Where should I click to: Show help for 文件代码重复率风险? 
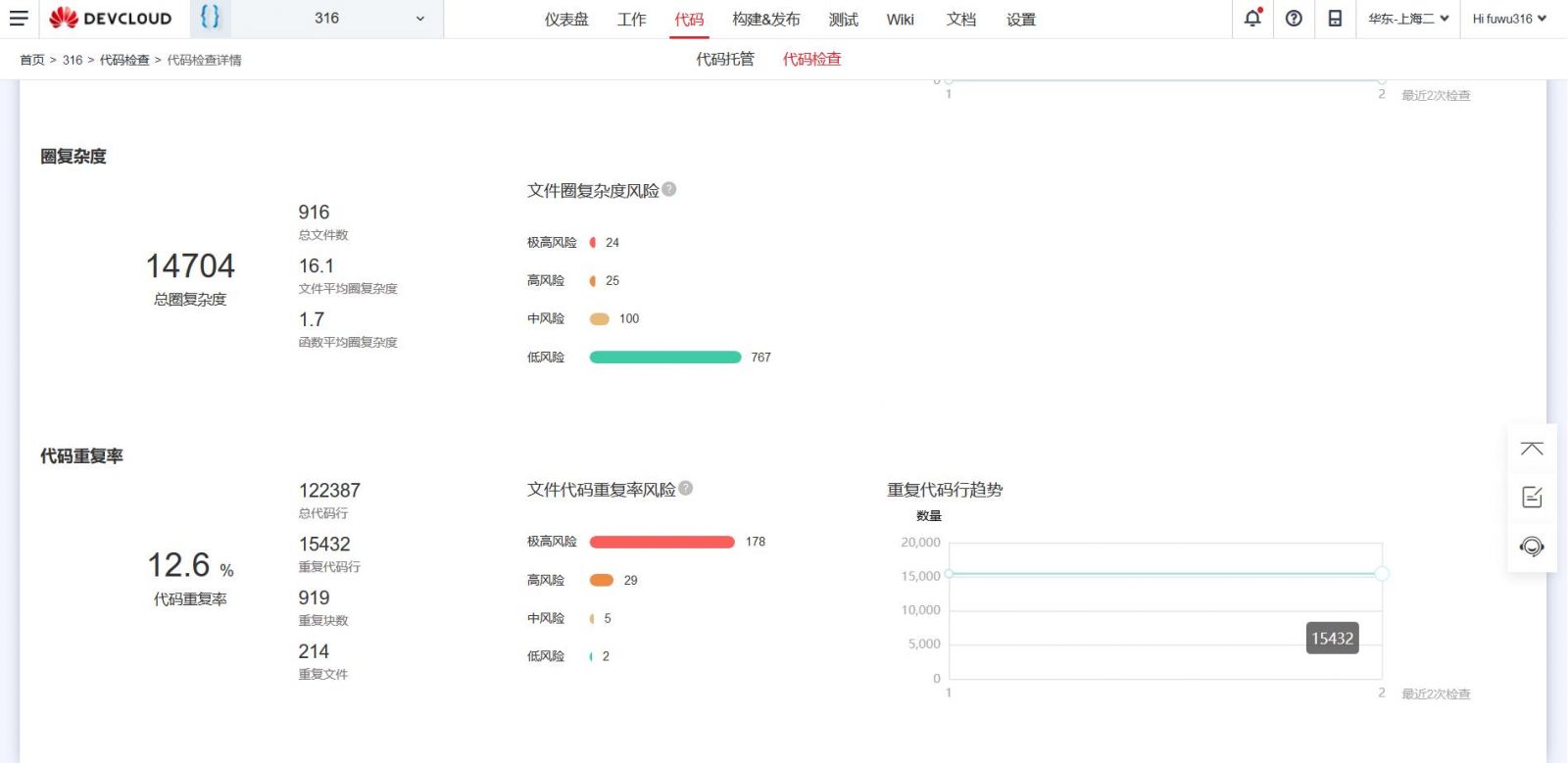click(686, 488)
